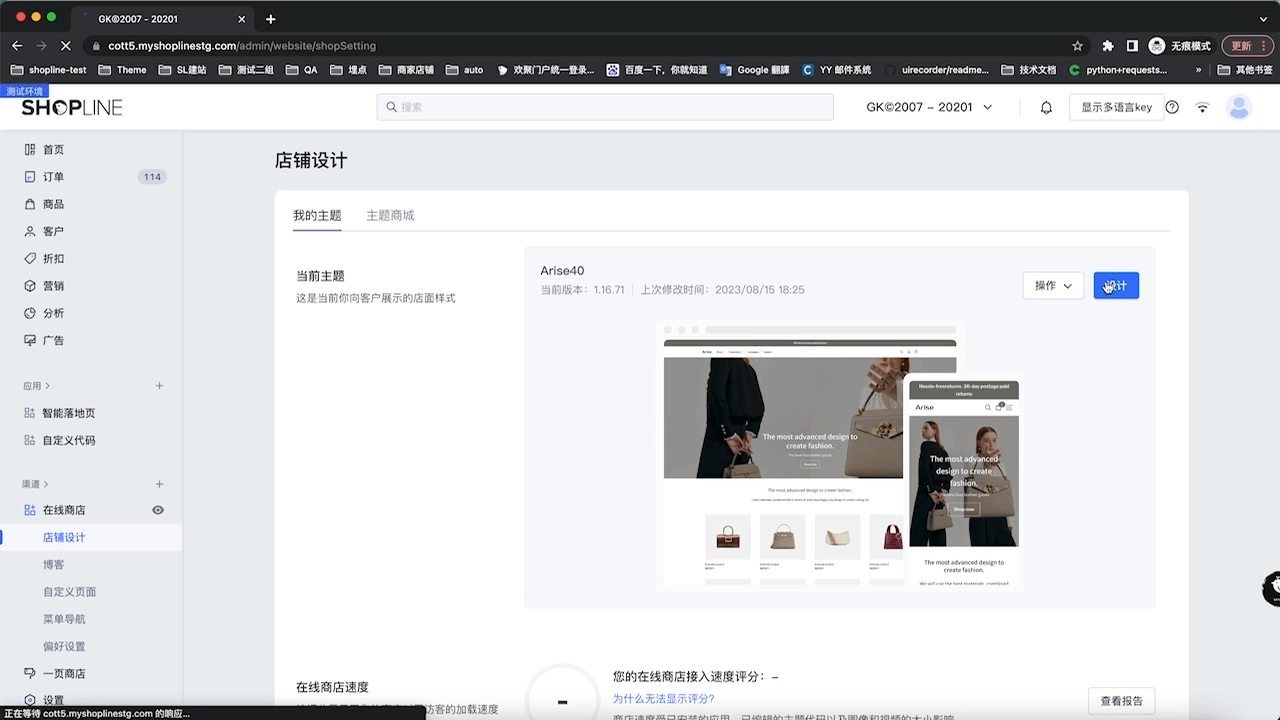Click the 查看报告 button
Image resolution: width=1280 pixels, height=720 pixels.
pyautogui.click(x=1122, y=700)
